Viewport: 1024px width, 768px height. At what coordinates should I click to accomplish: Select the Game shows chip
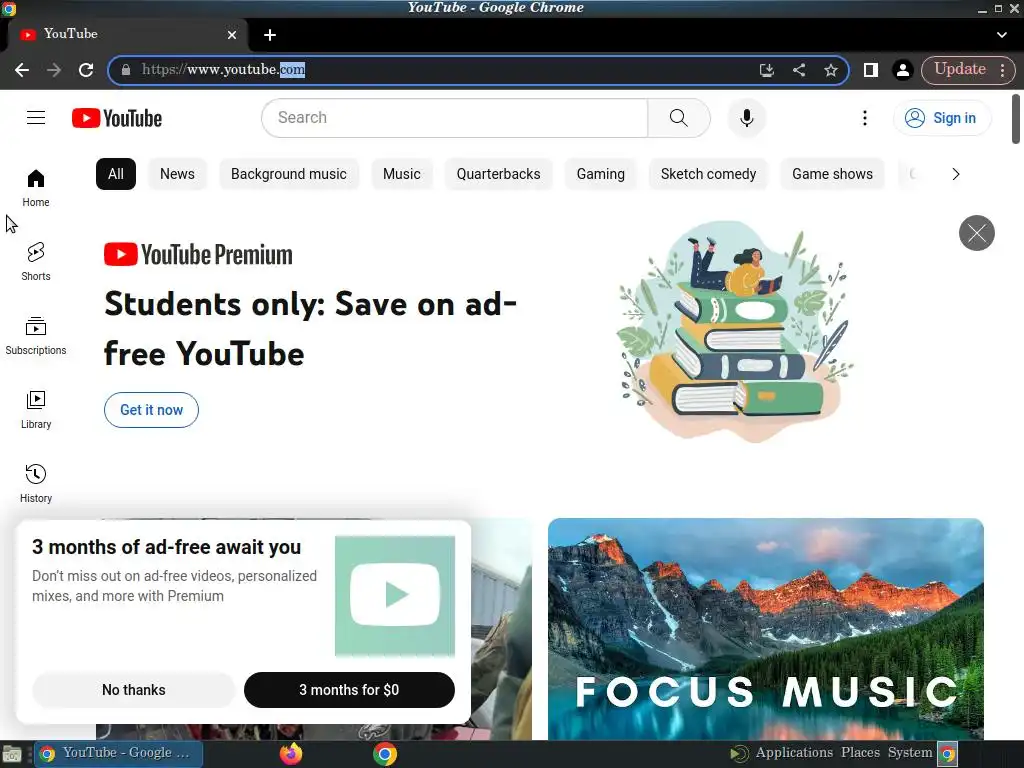(833, 174)
